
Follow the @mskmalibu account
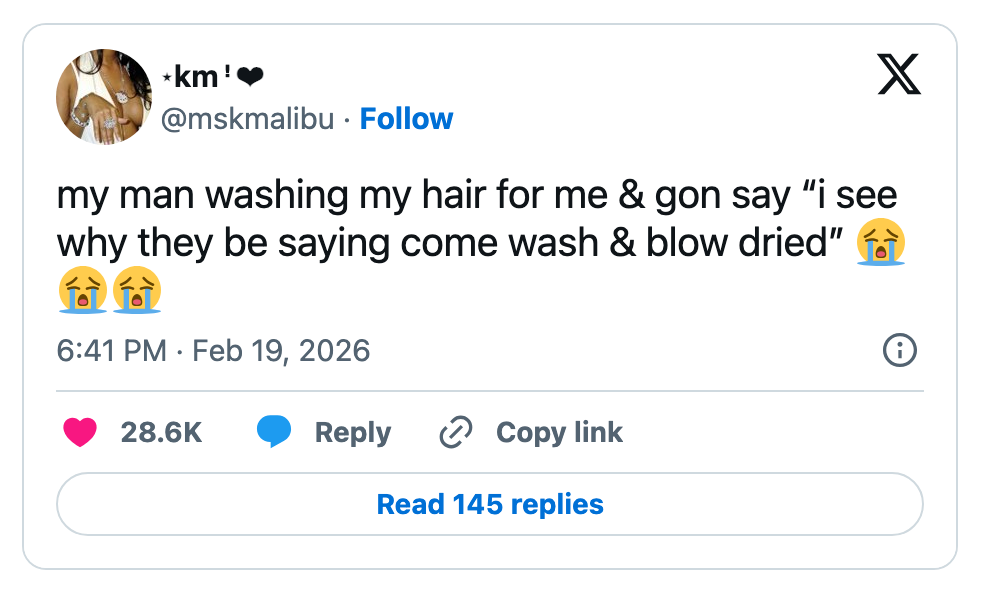click(406, 119)
